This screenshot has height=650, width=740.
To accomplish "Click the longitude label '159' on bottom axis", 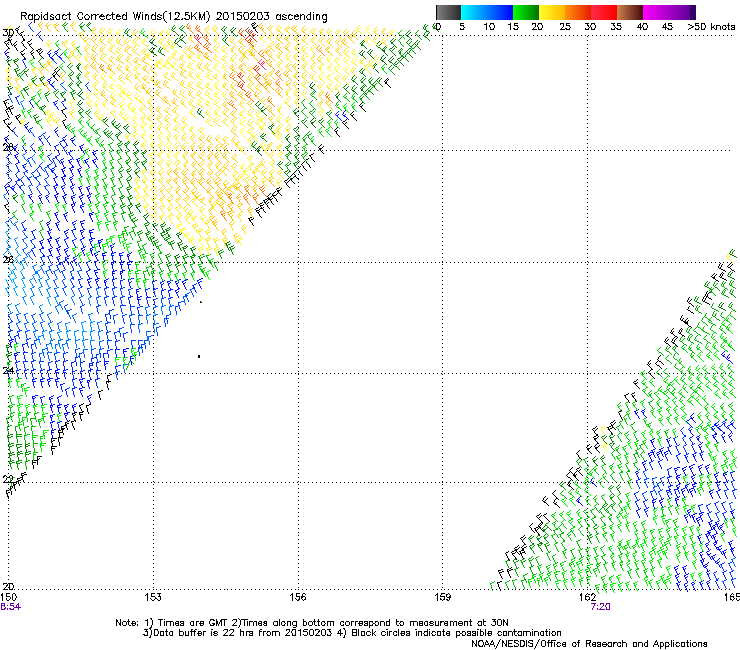I will (442, 597).
